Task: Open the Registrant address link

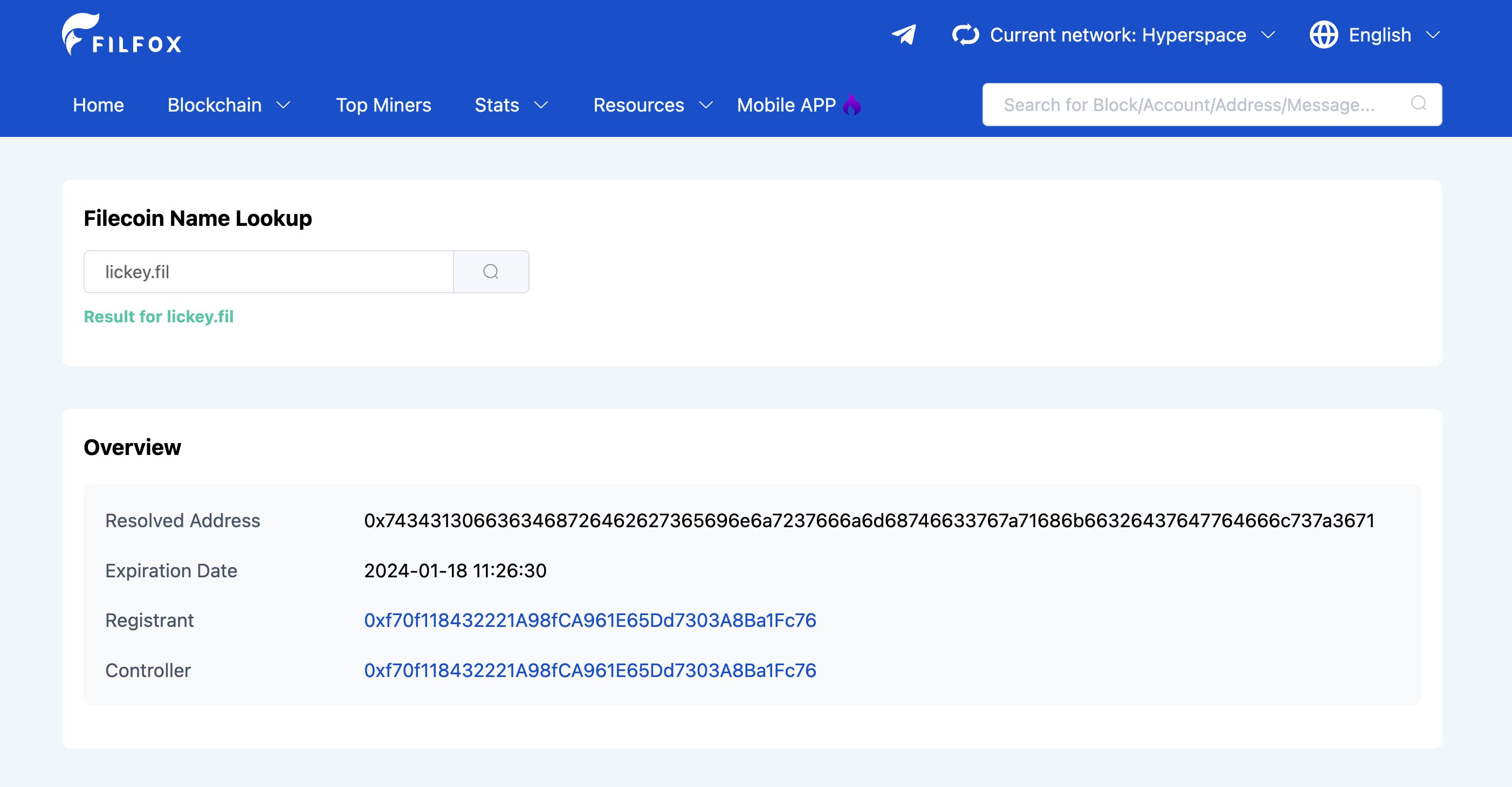Action: tap(590, 620)
